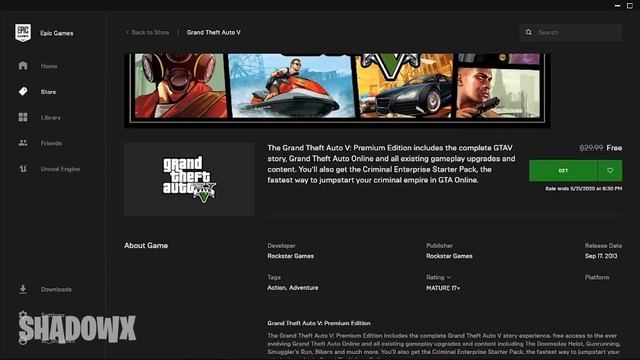Click the $29.99 strikethrough price
The image size is (640, 360).
[x=591, y=148]
